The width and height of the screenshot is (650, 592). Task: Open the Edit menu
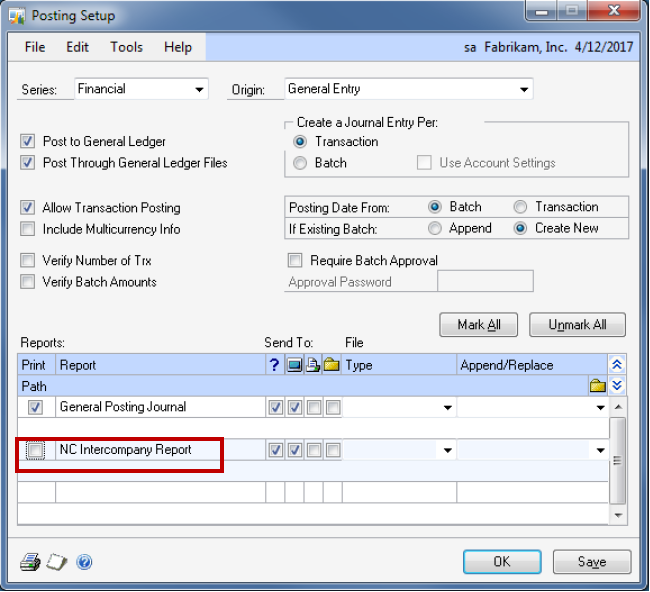pos(77,47)
